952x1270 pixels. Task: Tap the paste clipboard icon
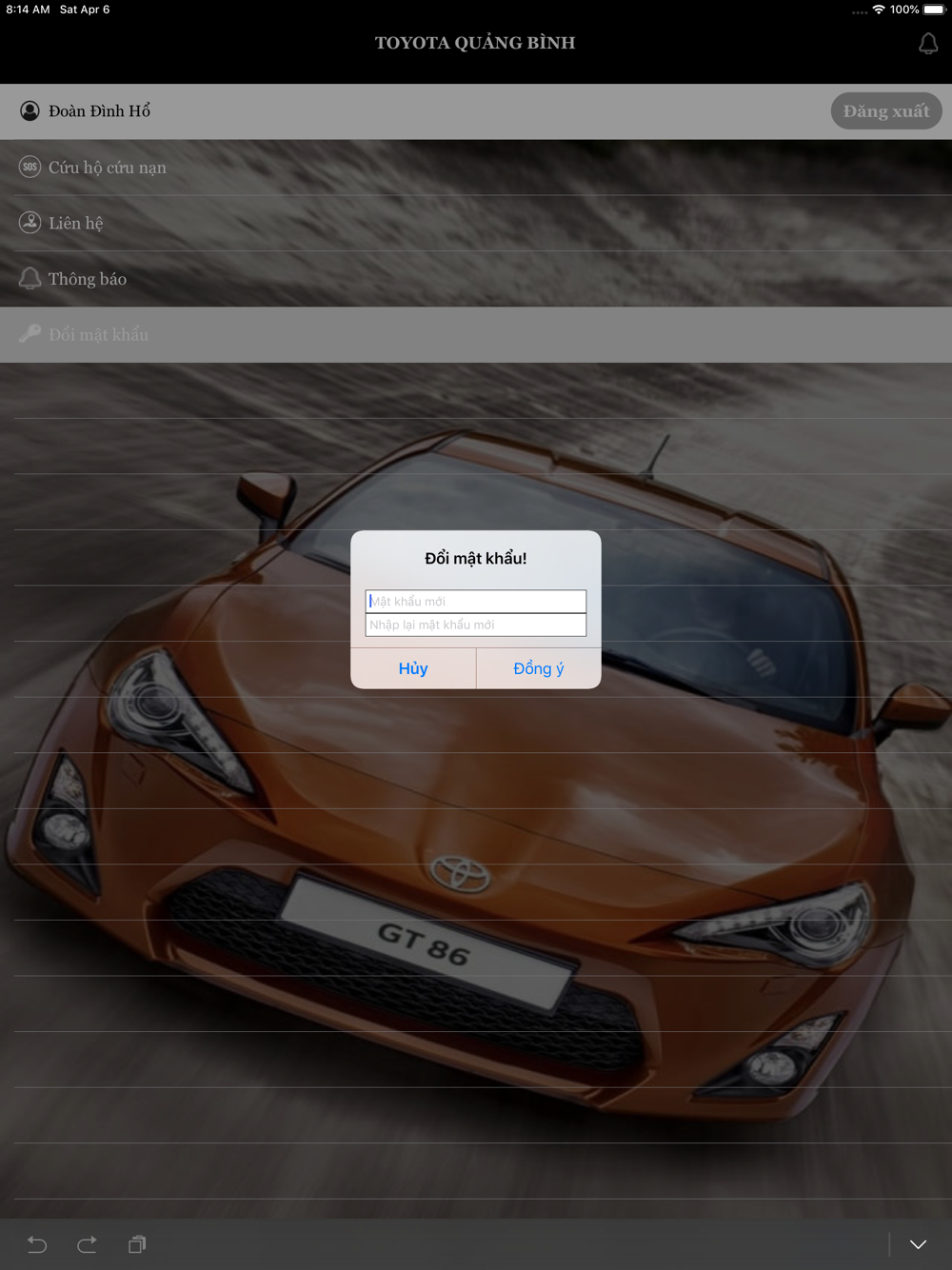[137, 1244]
